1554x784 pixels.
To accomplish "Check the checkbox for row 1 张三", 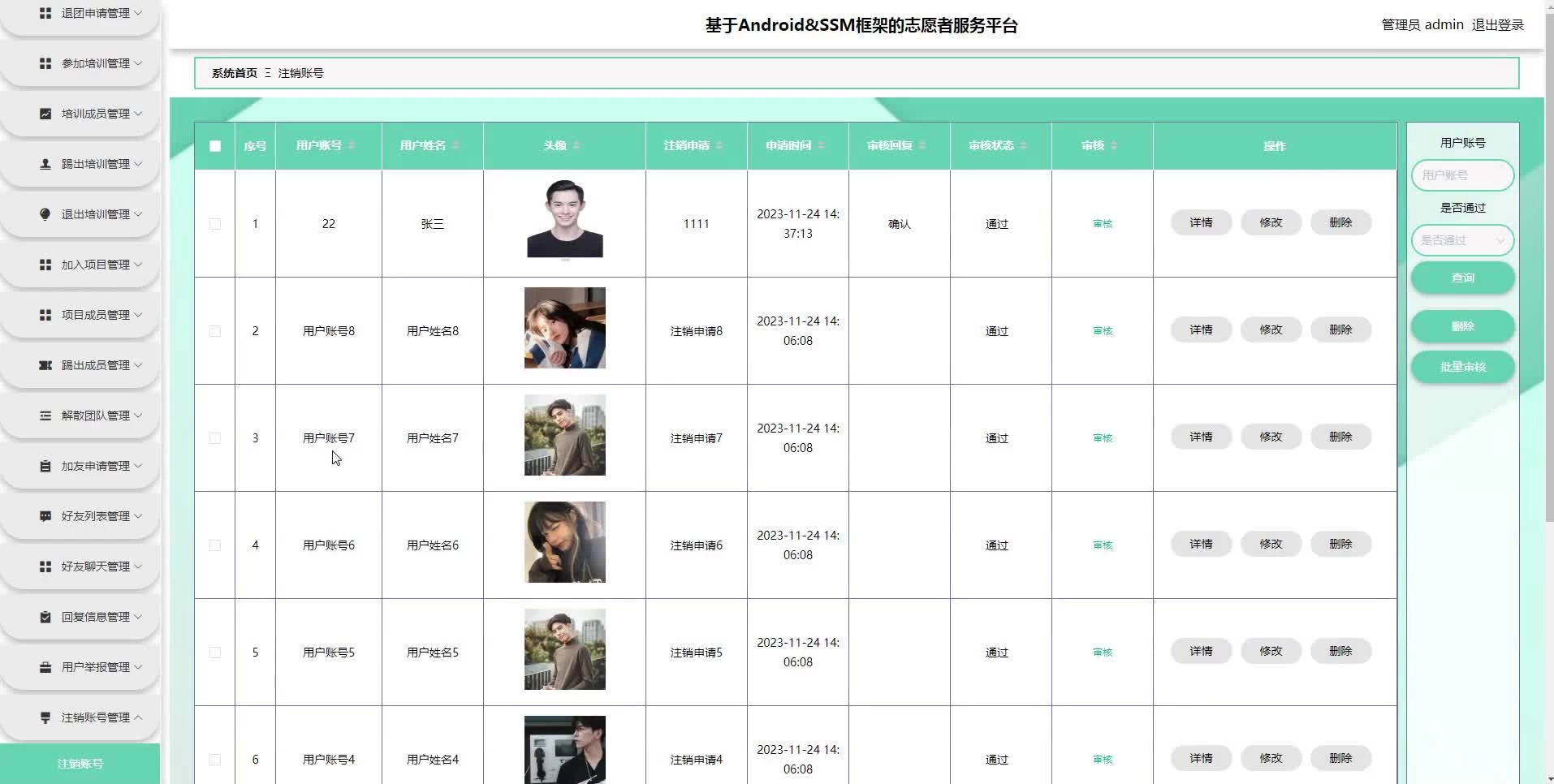I will (x=215, y=224).
